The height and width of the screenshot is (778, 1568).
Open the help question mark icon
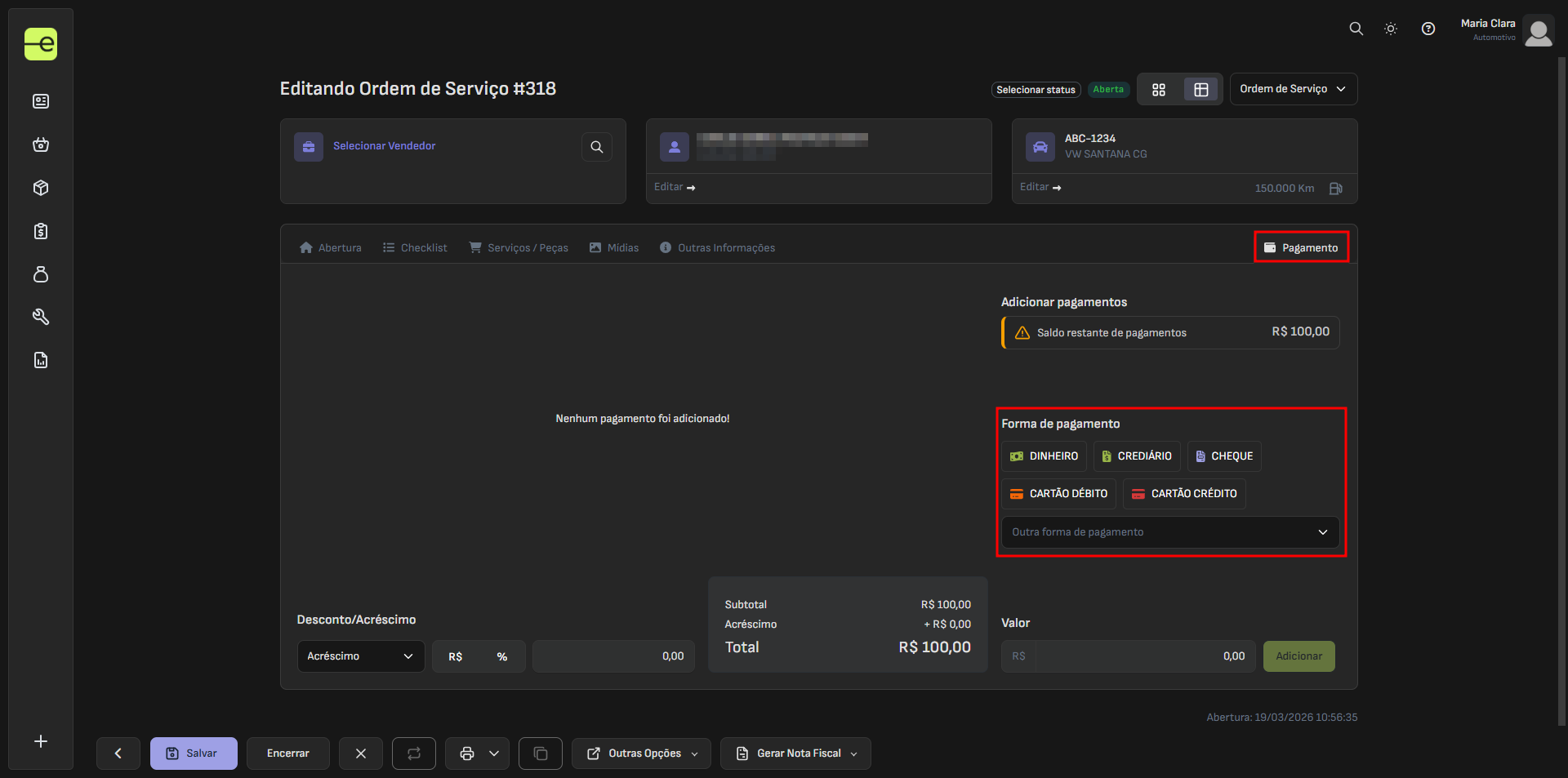1428,29
